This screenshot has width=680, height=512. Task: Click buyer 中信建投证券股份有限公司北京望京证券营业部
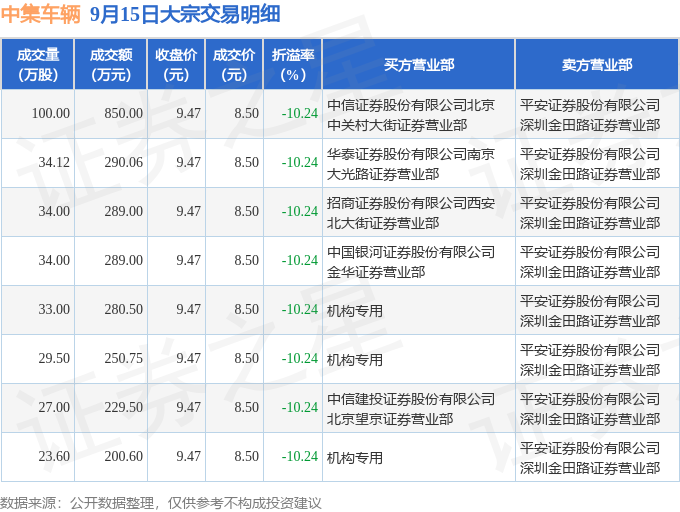pos(411,409)
